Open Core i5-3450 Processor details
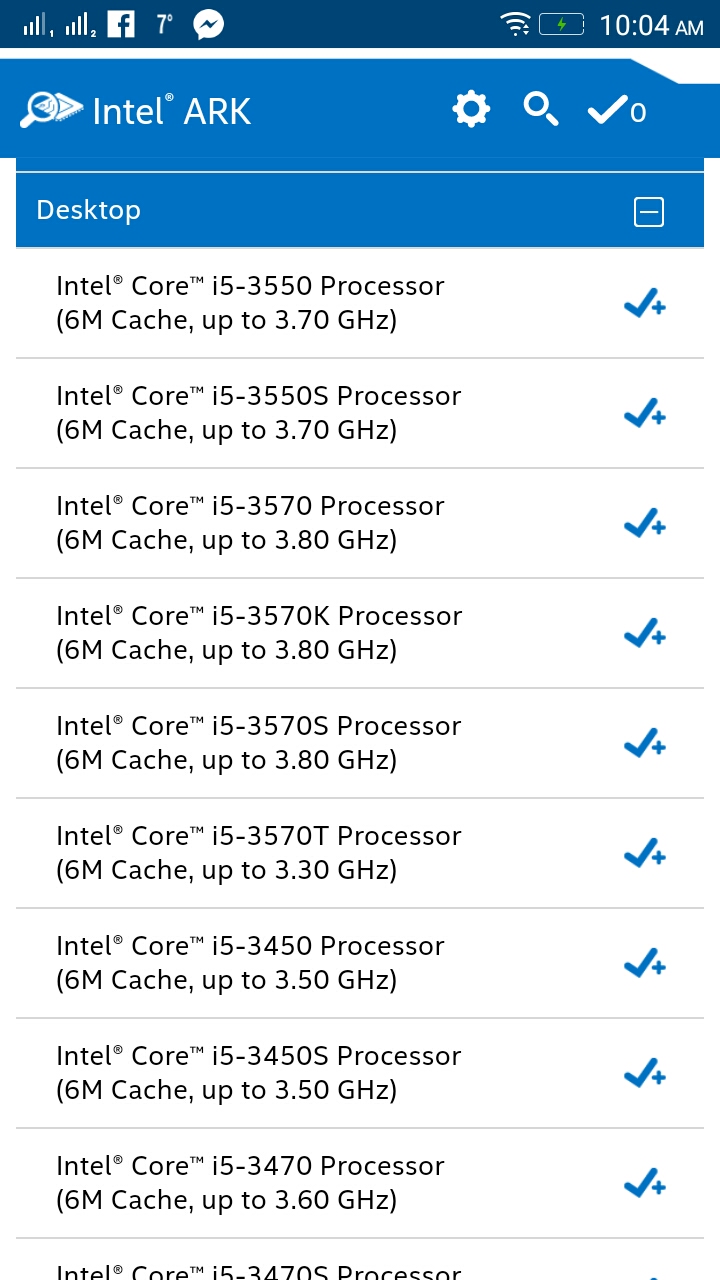The image size is (720, 1280). tap(250, 963)
